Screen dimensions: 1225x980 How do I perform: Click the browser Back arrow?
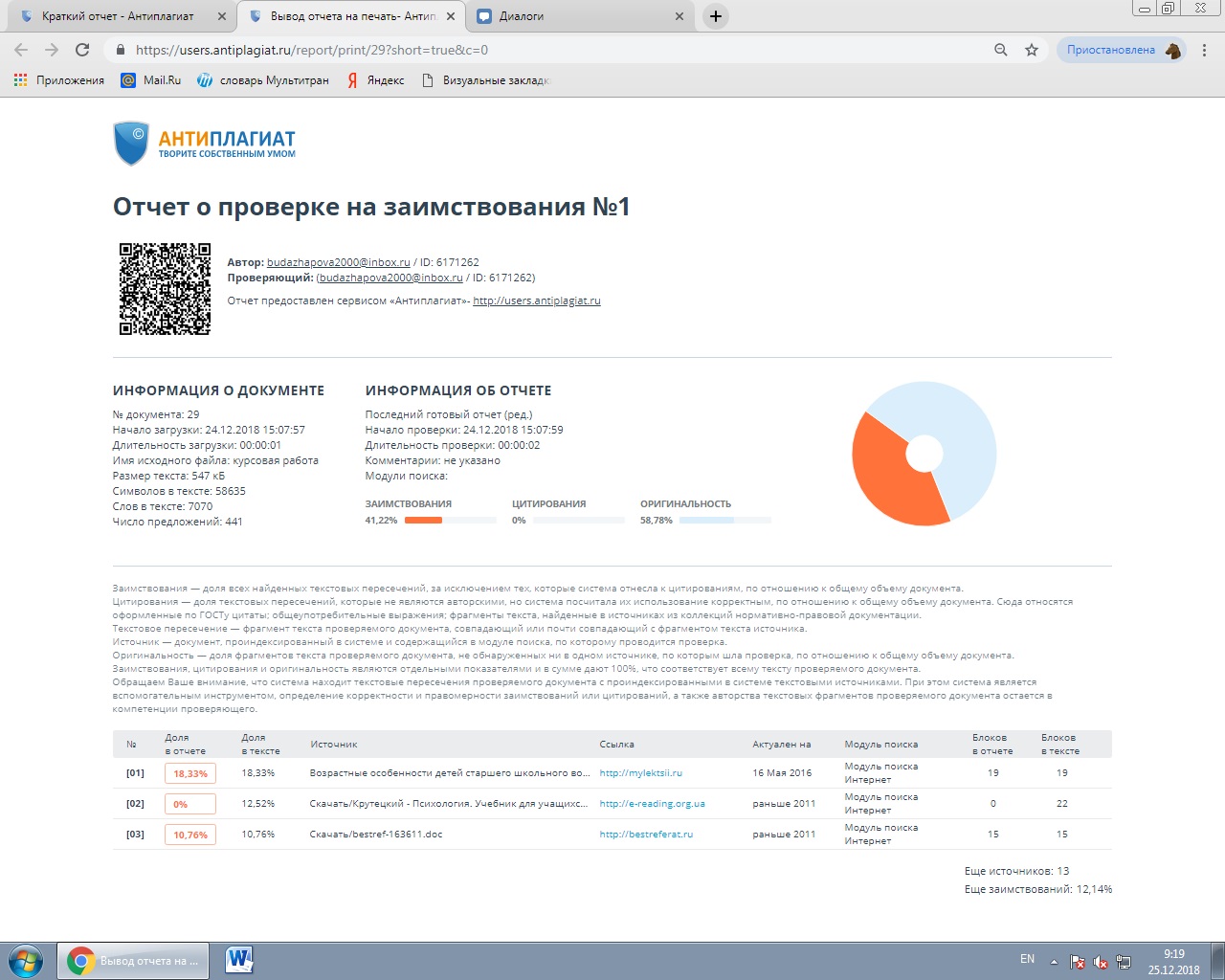(x=21, y=50)
